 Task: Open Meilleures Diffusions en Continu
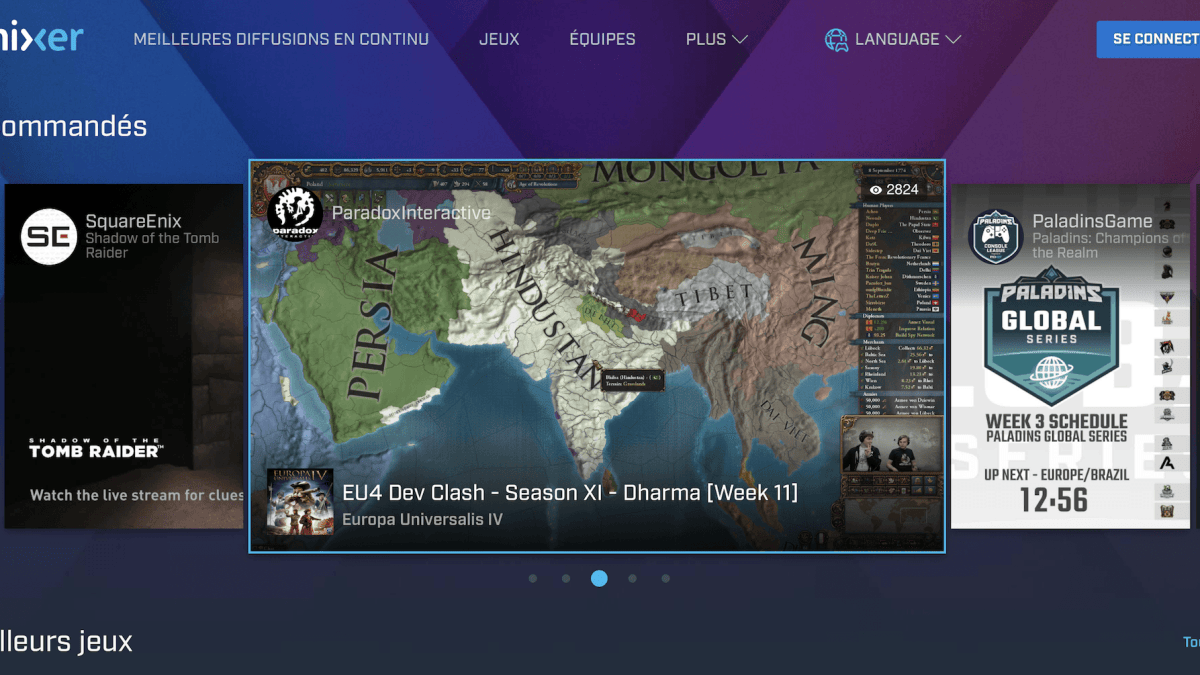[281, 39]
